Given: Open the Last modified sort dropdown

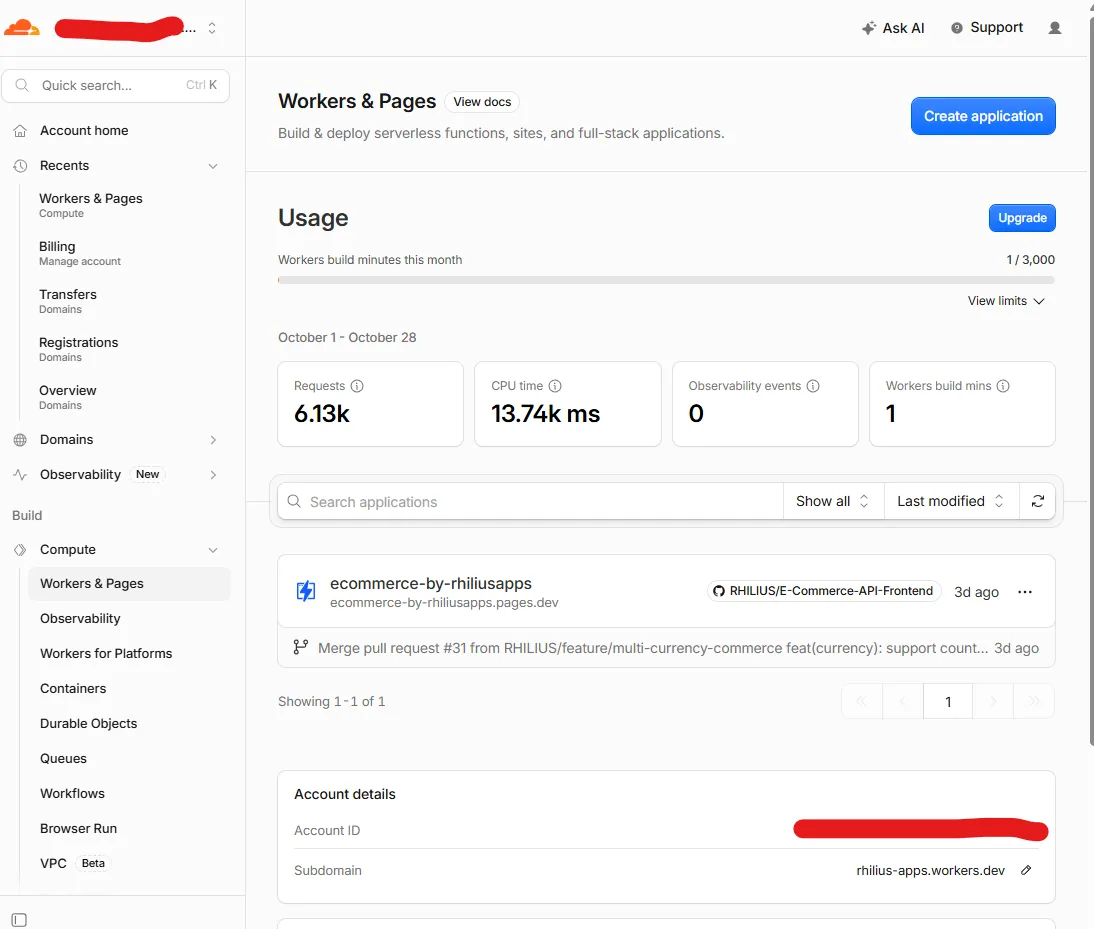Looking at the screenshot, I should click(951, 501).
